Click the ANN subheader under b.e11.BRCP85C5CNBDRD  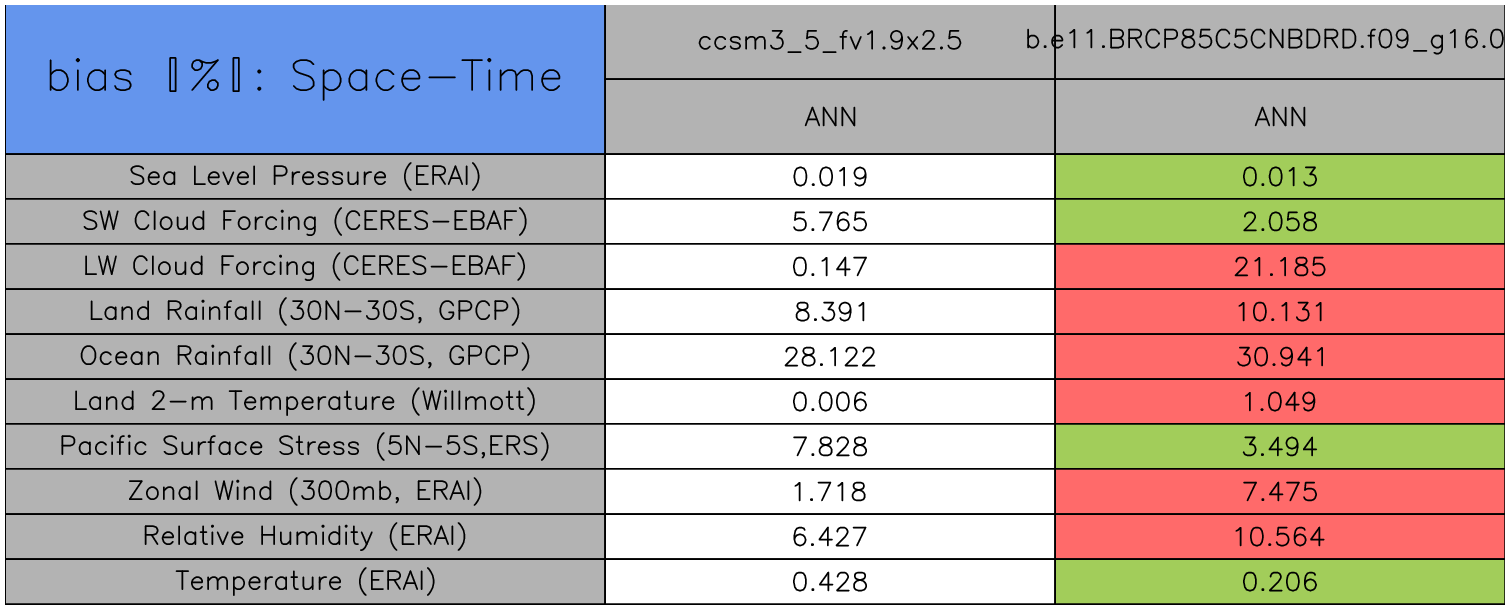1280,117
